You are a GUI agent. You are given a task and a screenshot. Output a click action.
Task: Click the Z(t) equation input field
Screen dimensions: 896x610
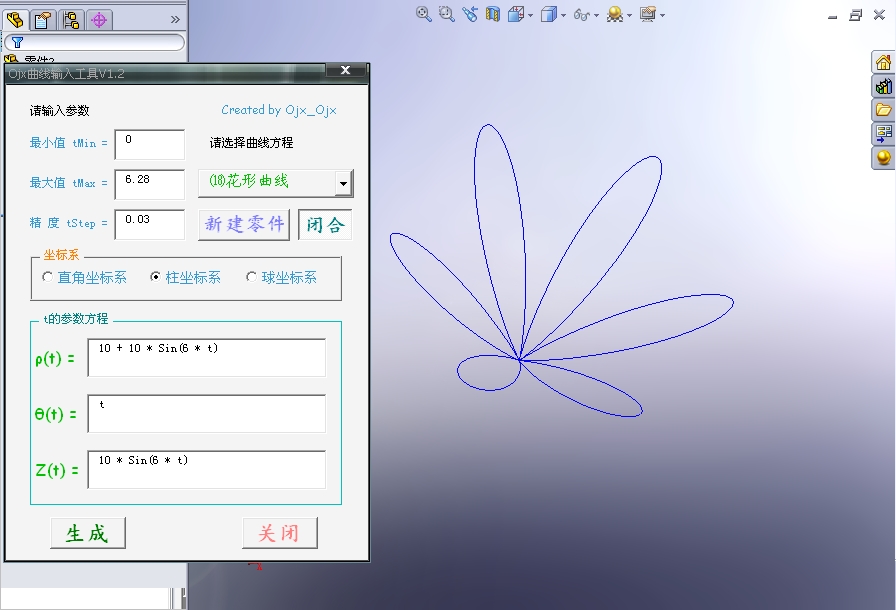206,469
